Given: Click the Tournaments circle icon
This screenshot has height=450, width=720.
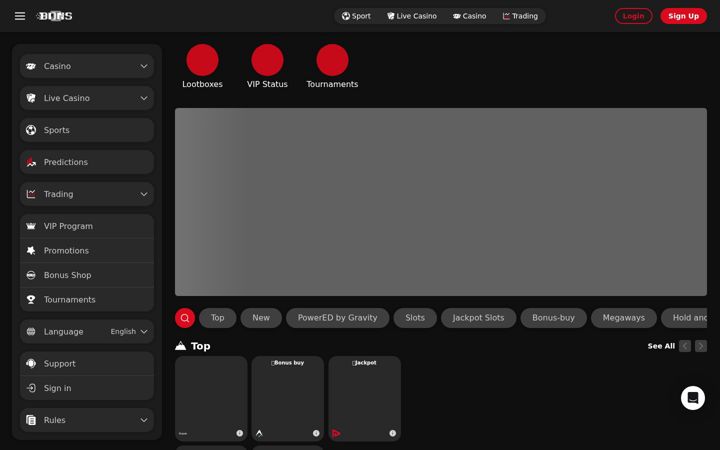Looking at the screenshot, I should (x=332, y=60).
